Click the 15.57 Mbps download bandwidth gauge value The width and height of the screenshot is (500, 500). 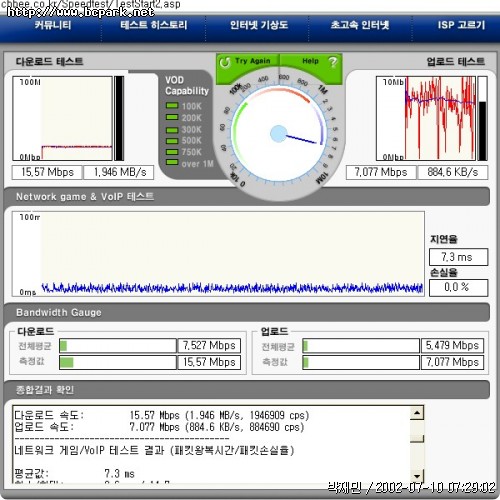(209, 362)
